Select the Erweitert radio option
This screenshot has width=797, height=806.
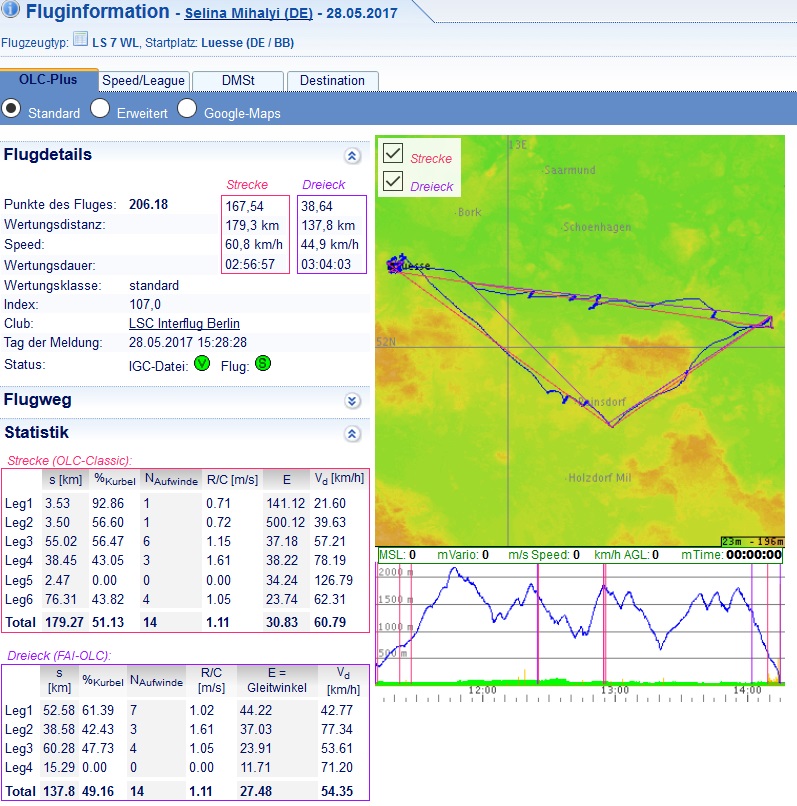coord(100,110)
